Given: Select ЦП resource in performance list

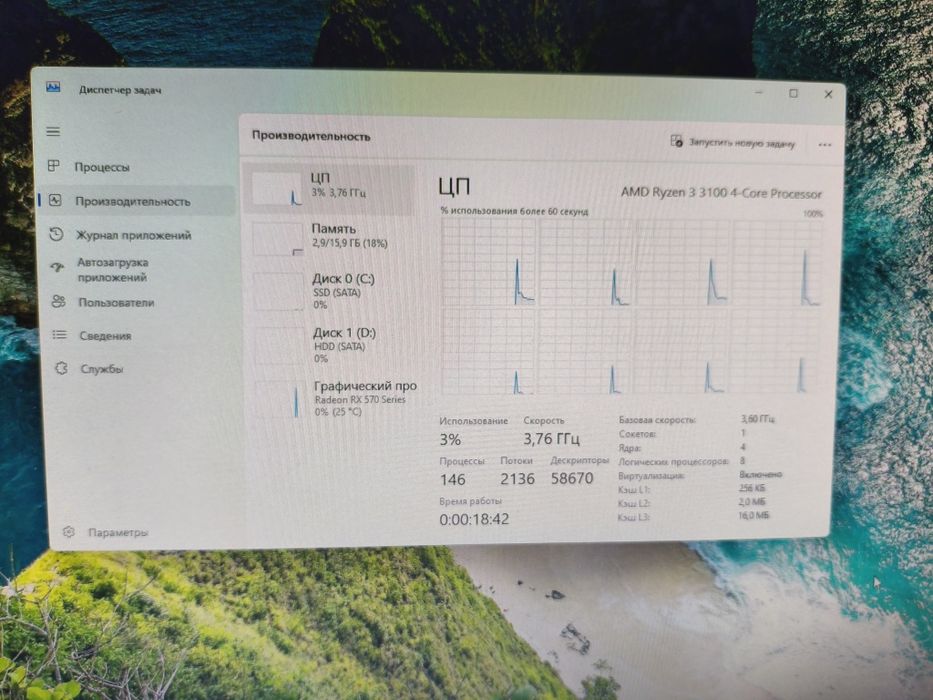Looking at the screenshot, I should point(330,189).
